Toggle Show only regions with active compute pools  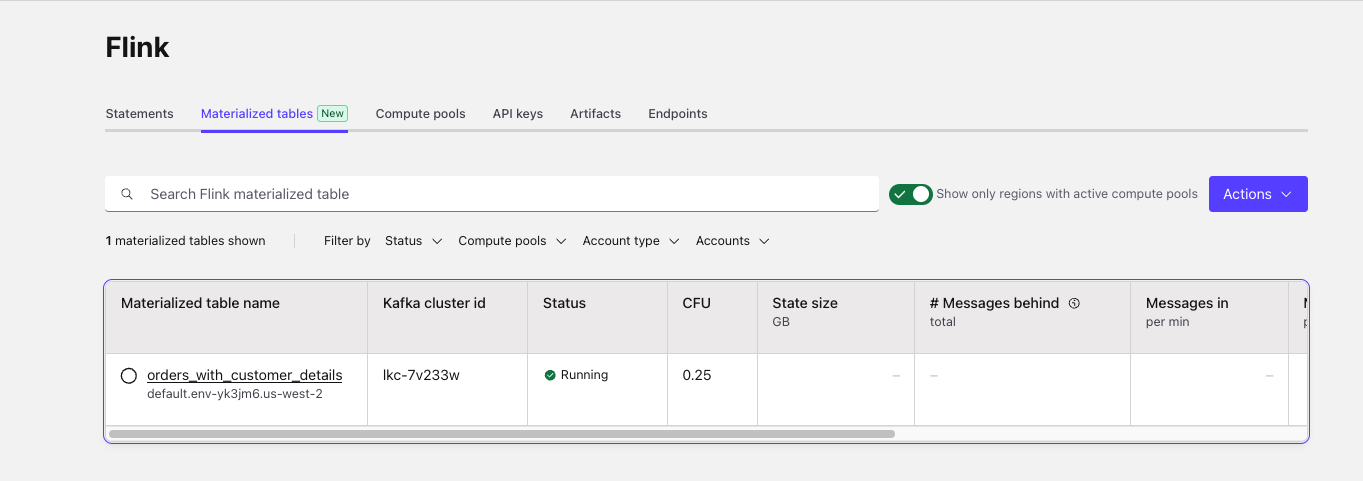pyautogui.click(x=911, y=194)
